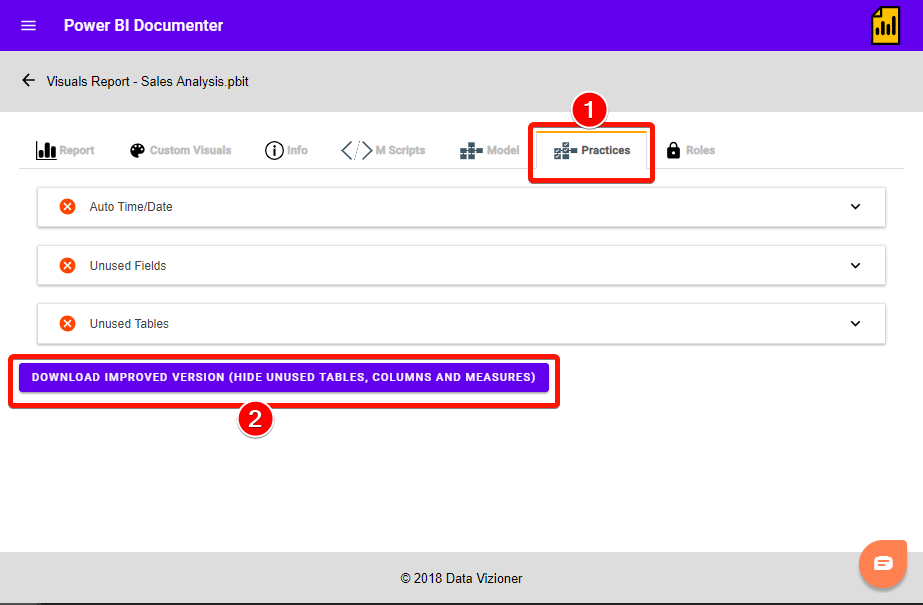Click the Power BI Documenter title
The image size is (923, 605).
point(144,25)
